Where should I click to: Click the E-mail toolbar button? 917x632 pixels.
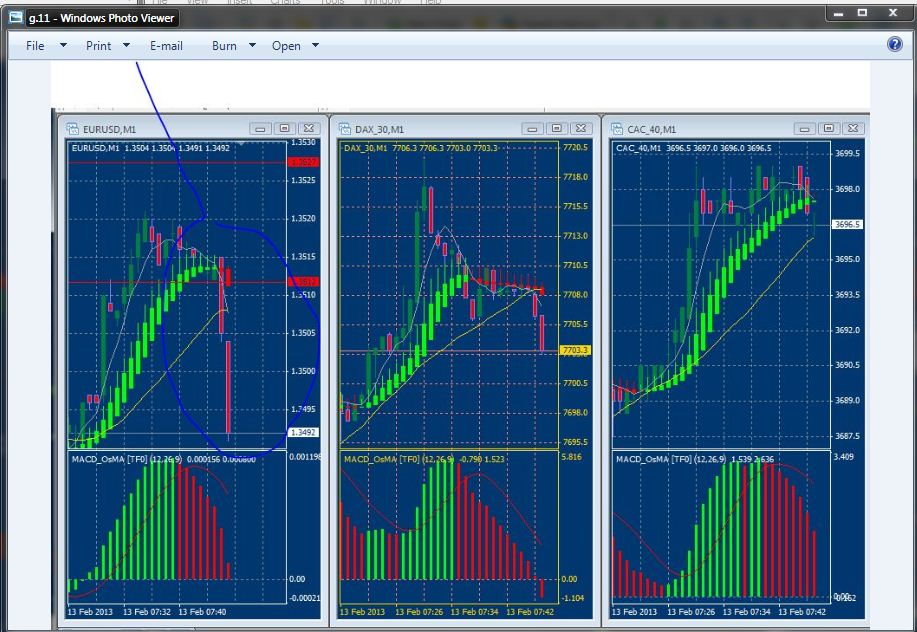pos(166,46)
